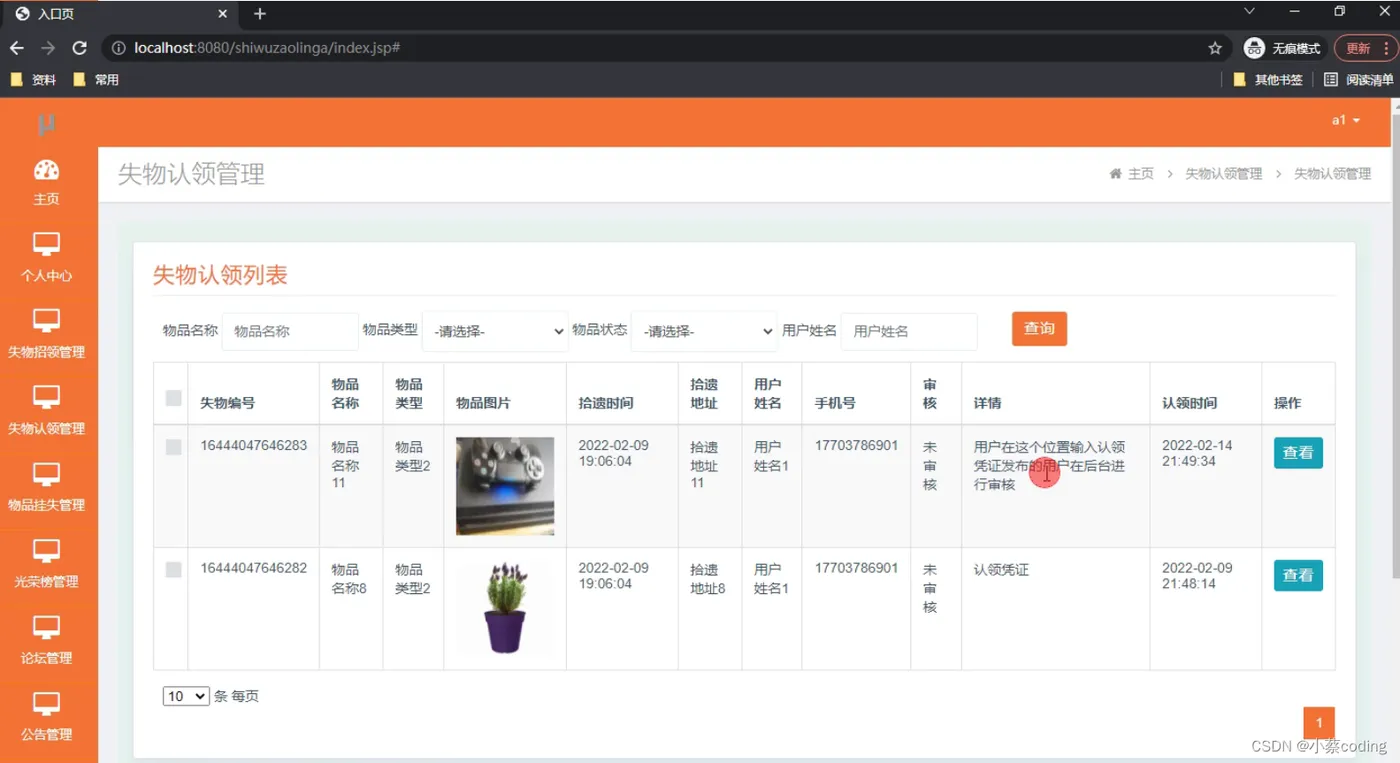Image resolution: width=1400 pixels, height=763 pixels.
Task: Click 查看 for item 16444047646283
Action: tap(1298, 453)
